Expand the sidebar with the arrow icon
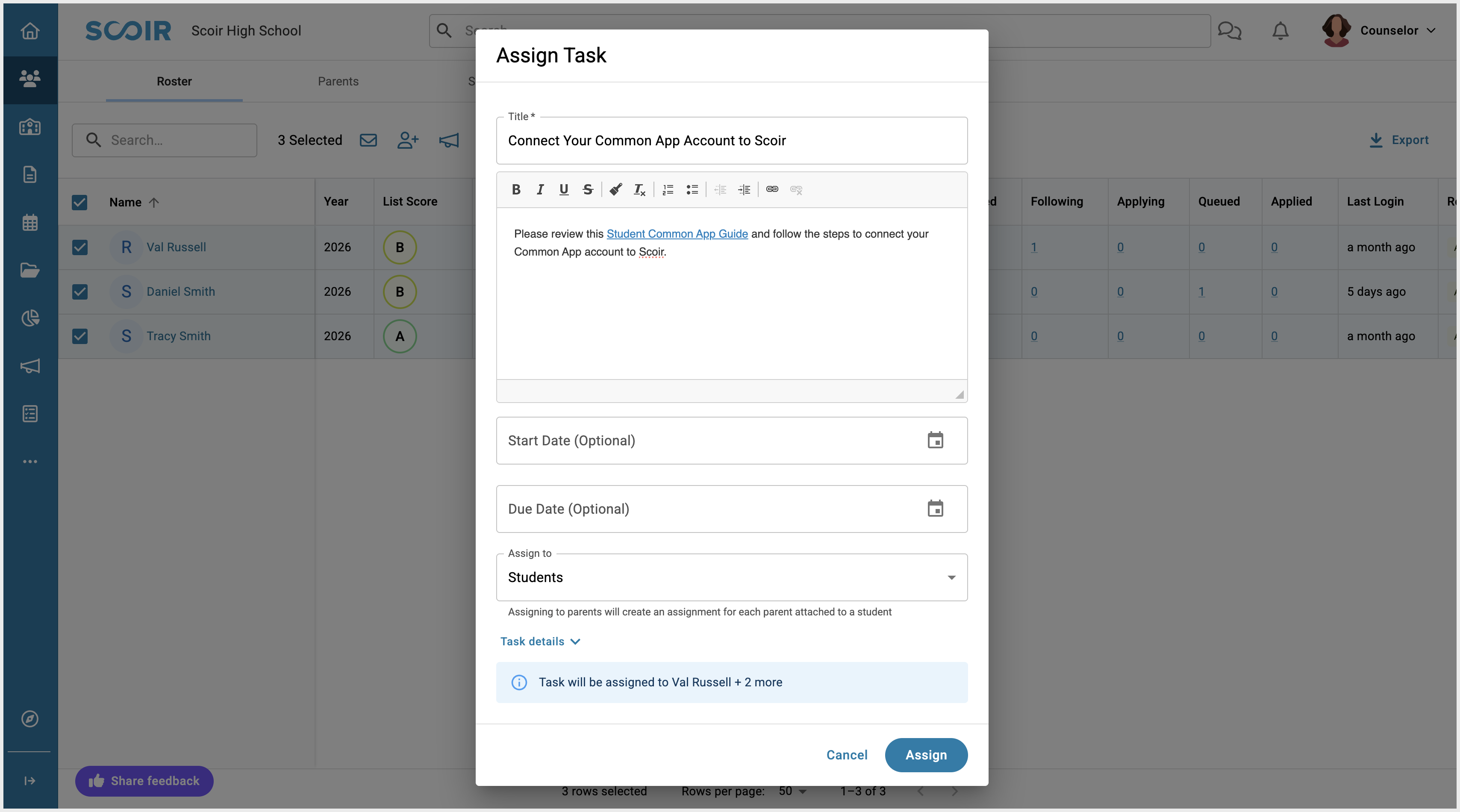 click(x=30, y=781)
